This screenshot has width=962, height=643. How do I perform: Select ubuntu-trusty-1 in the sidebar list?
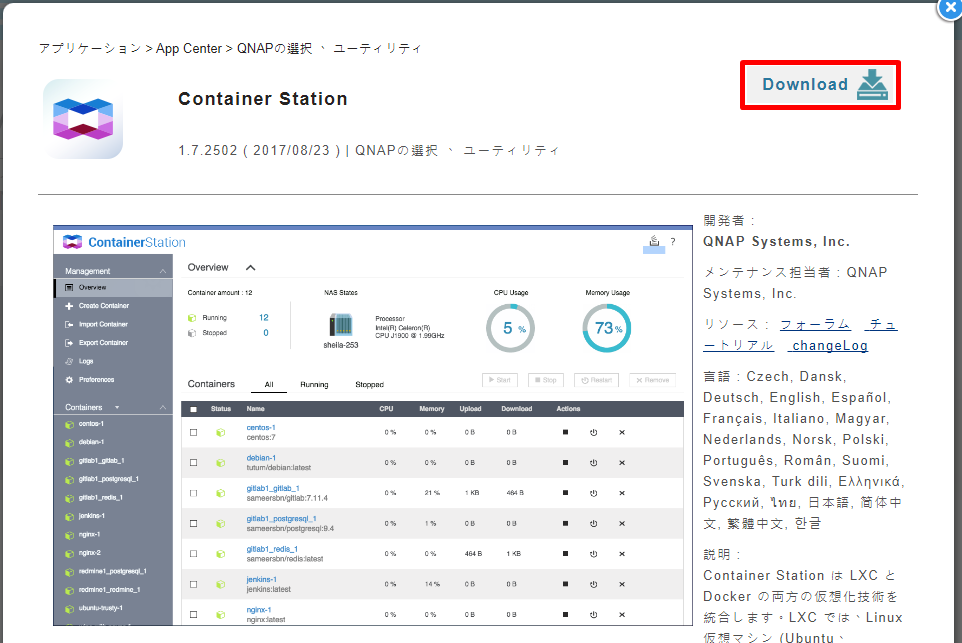(x=101, y=608)
